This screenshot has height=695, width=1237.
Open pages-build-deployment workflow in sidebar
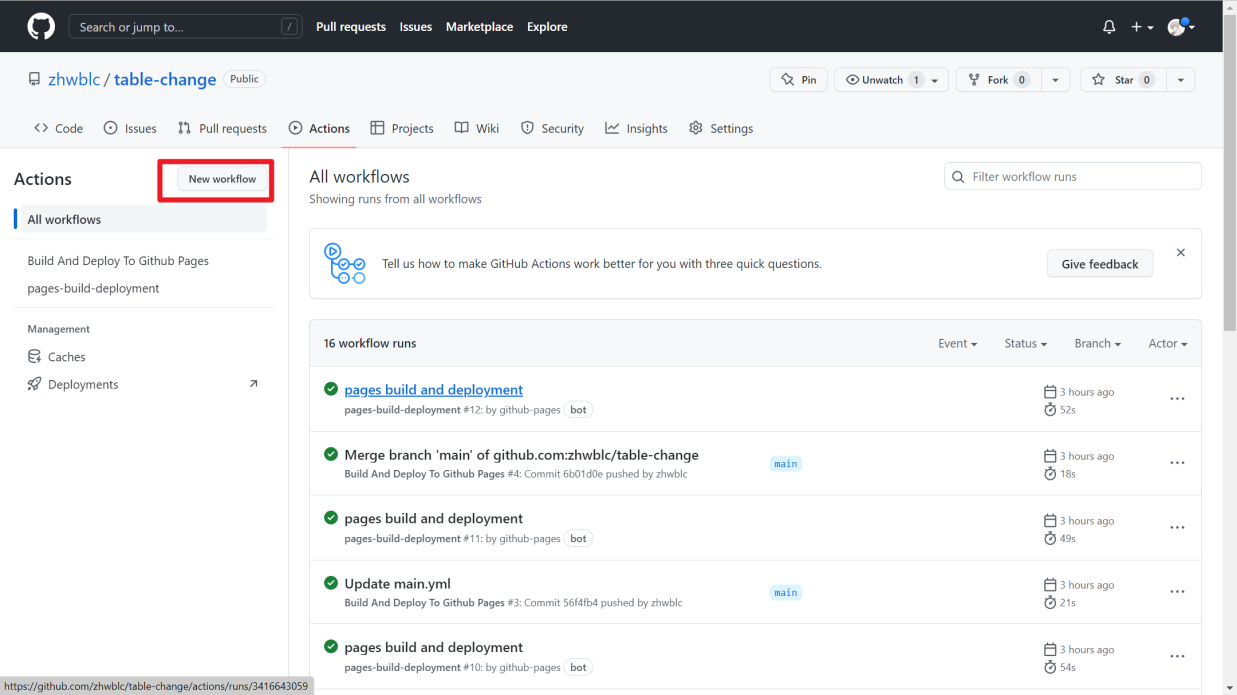pos(93,288)
